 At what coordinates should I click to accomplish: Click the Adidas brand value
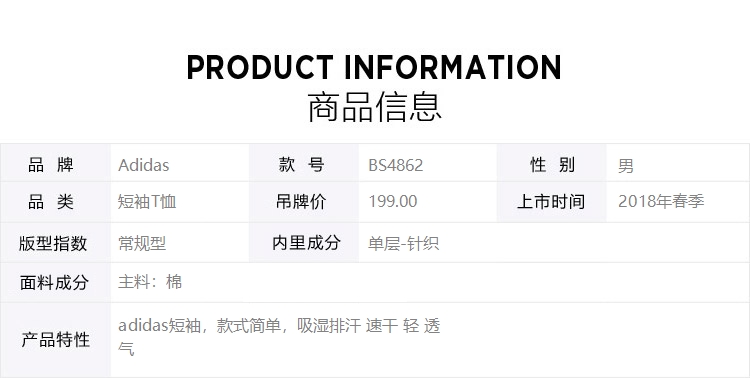143,165
